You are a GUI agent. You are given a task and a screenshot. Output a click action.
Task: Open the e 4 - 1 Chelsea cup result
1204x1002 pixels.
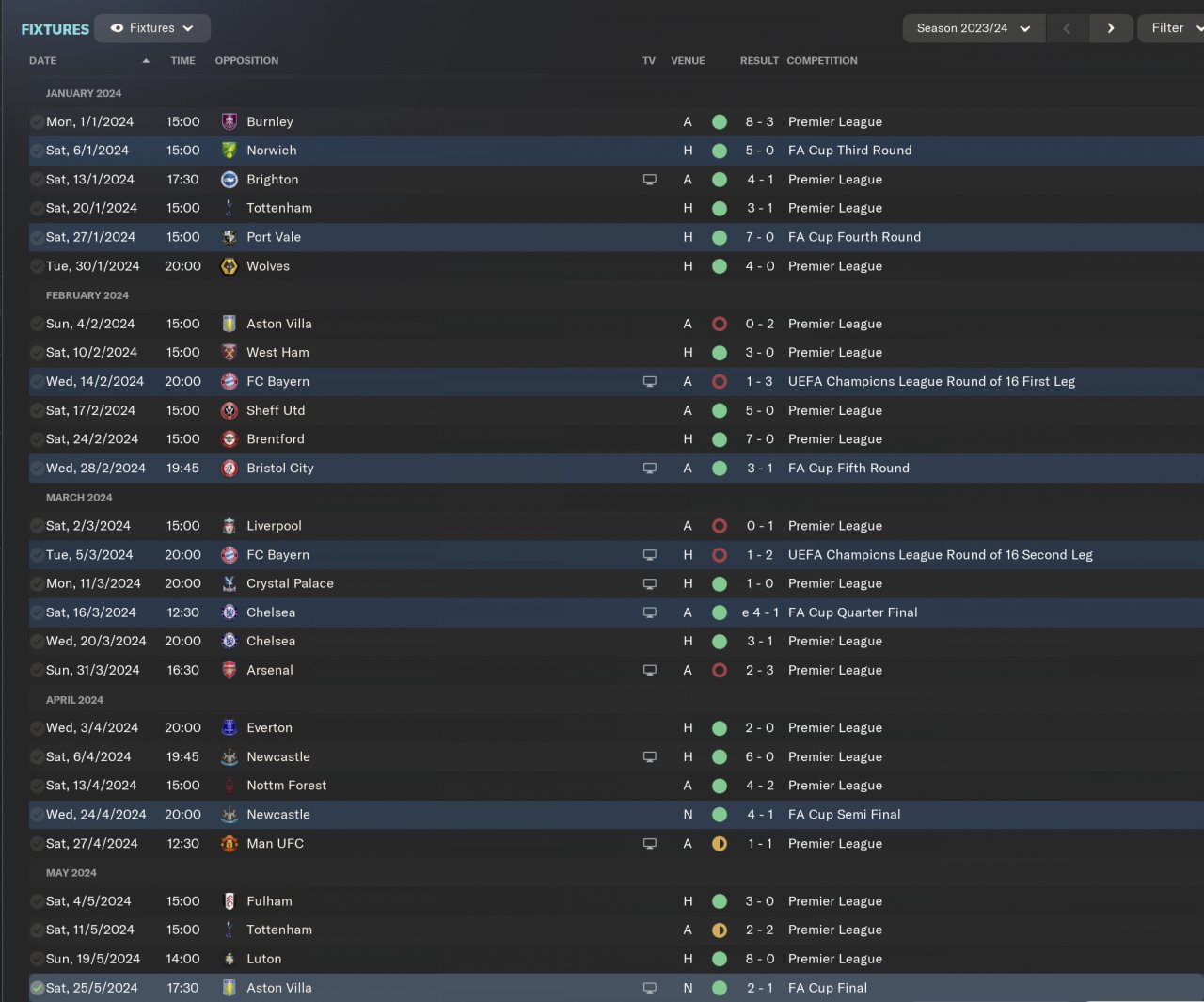click(x=759, y=612)
